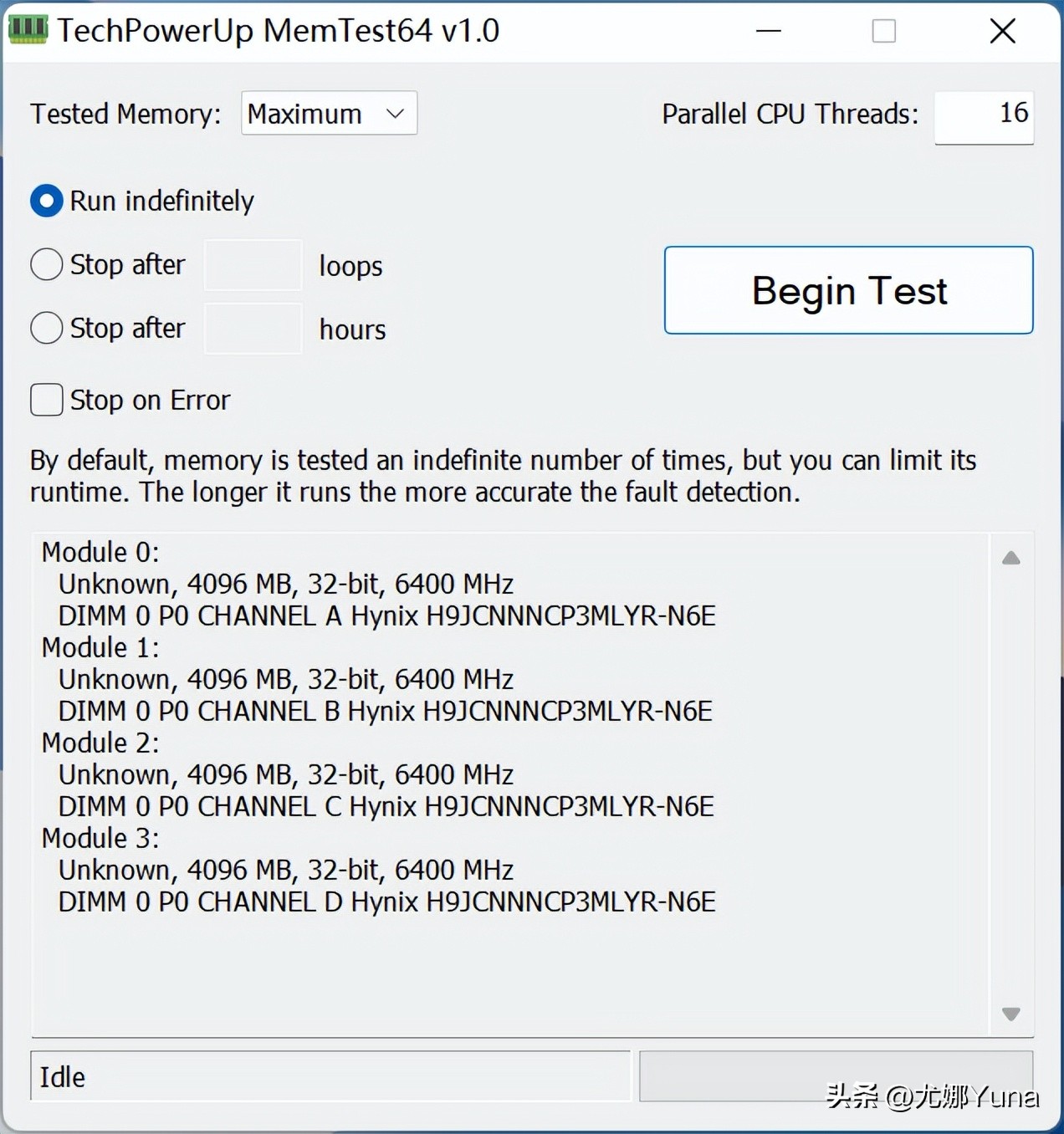Select the Module 0: line
This screenshot has height=1134, width=1064.
click(x=100, y=552)
